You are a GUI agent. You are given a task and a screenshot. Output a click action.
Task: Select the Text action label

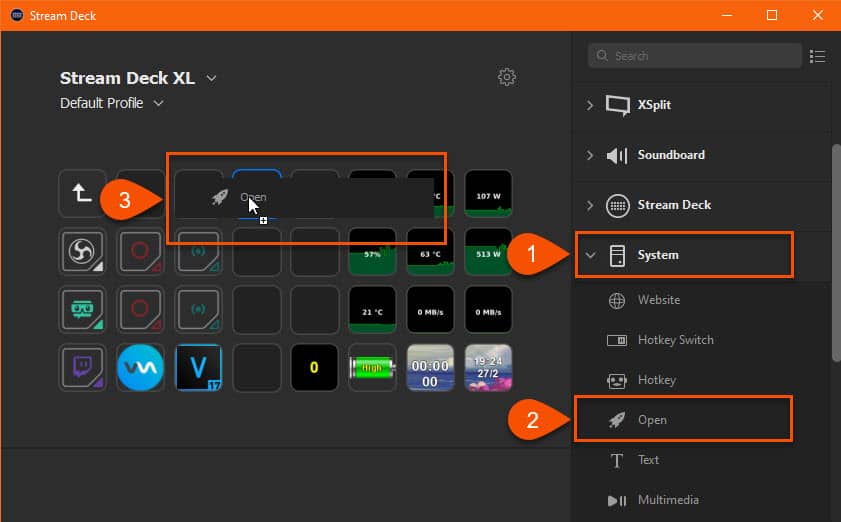click(648, 460)
